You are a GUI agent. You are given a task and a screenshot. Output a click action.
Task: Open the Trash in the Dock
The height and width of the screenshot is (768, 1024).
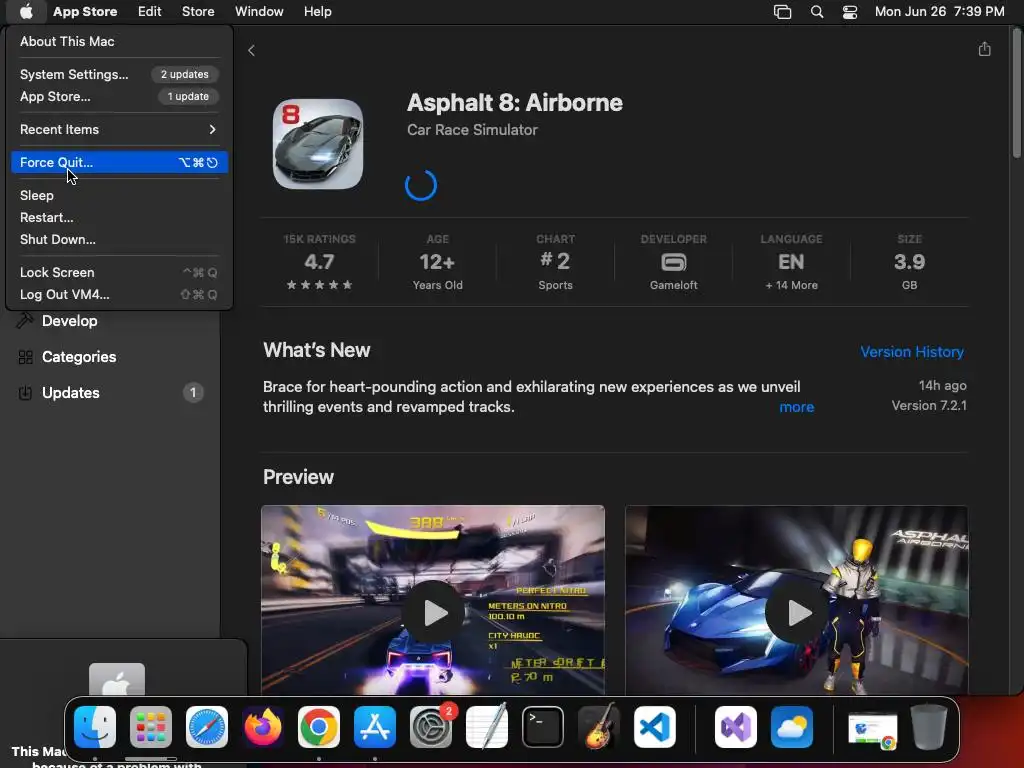[x=929, y=727]
